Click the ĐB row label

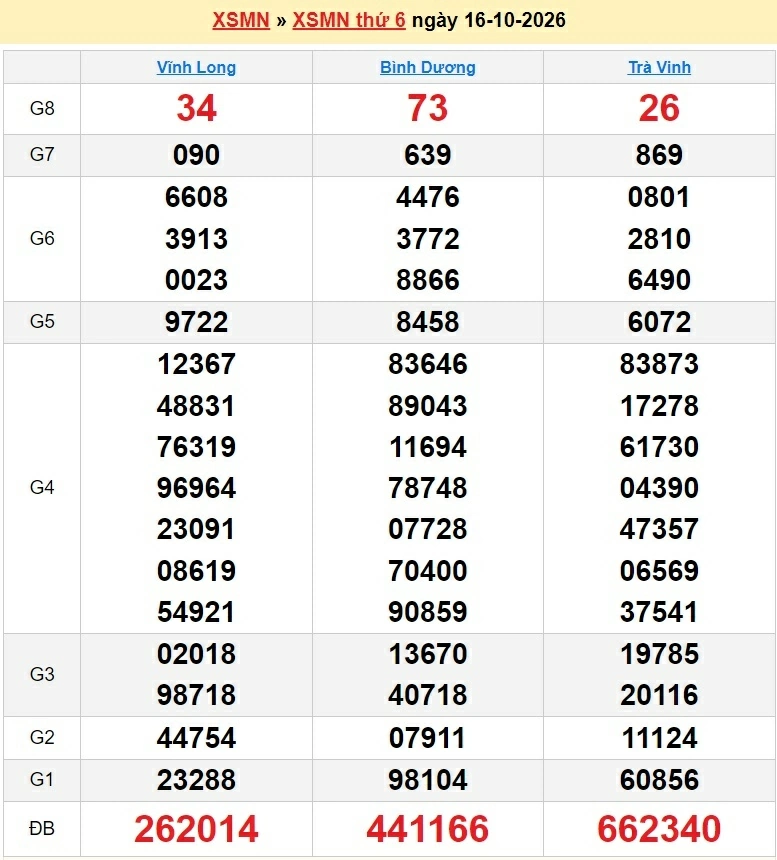(x=42, y=828)
